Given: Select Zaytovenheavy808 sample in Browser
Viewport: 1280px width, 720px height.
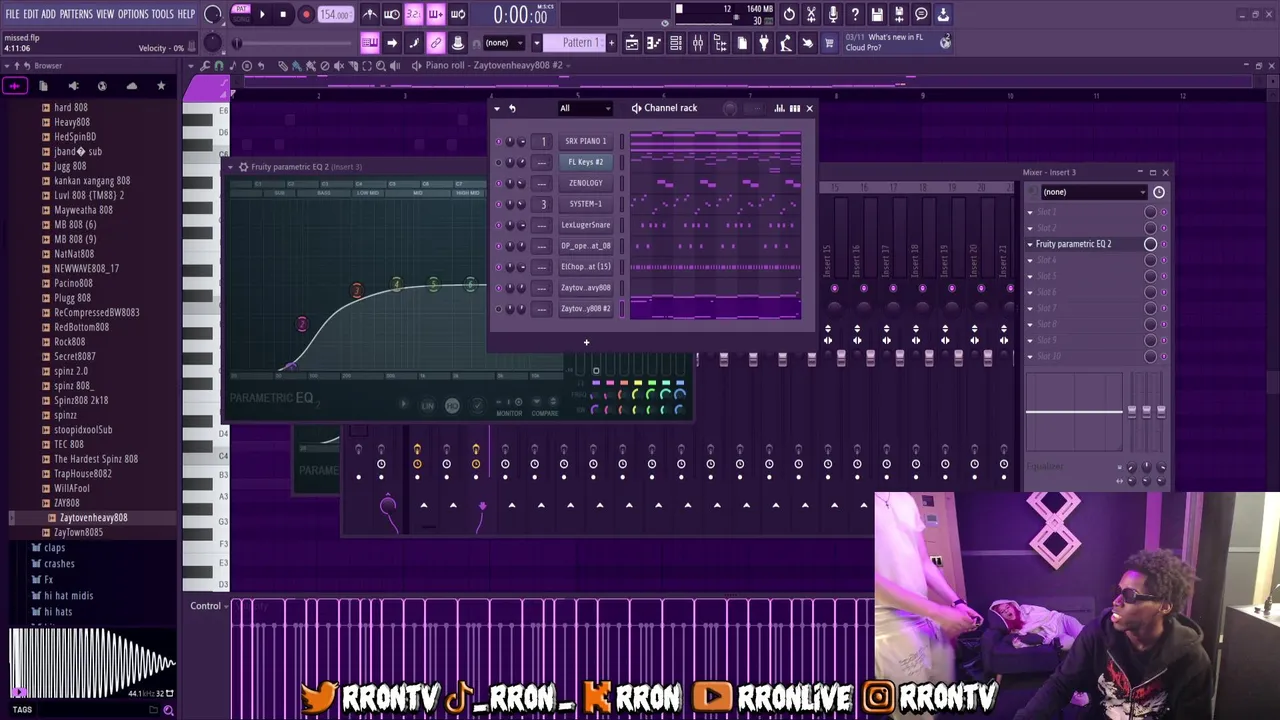Looking at the screenshot, I should tap(93, 518).
